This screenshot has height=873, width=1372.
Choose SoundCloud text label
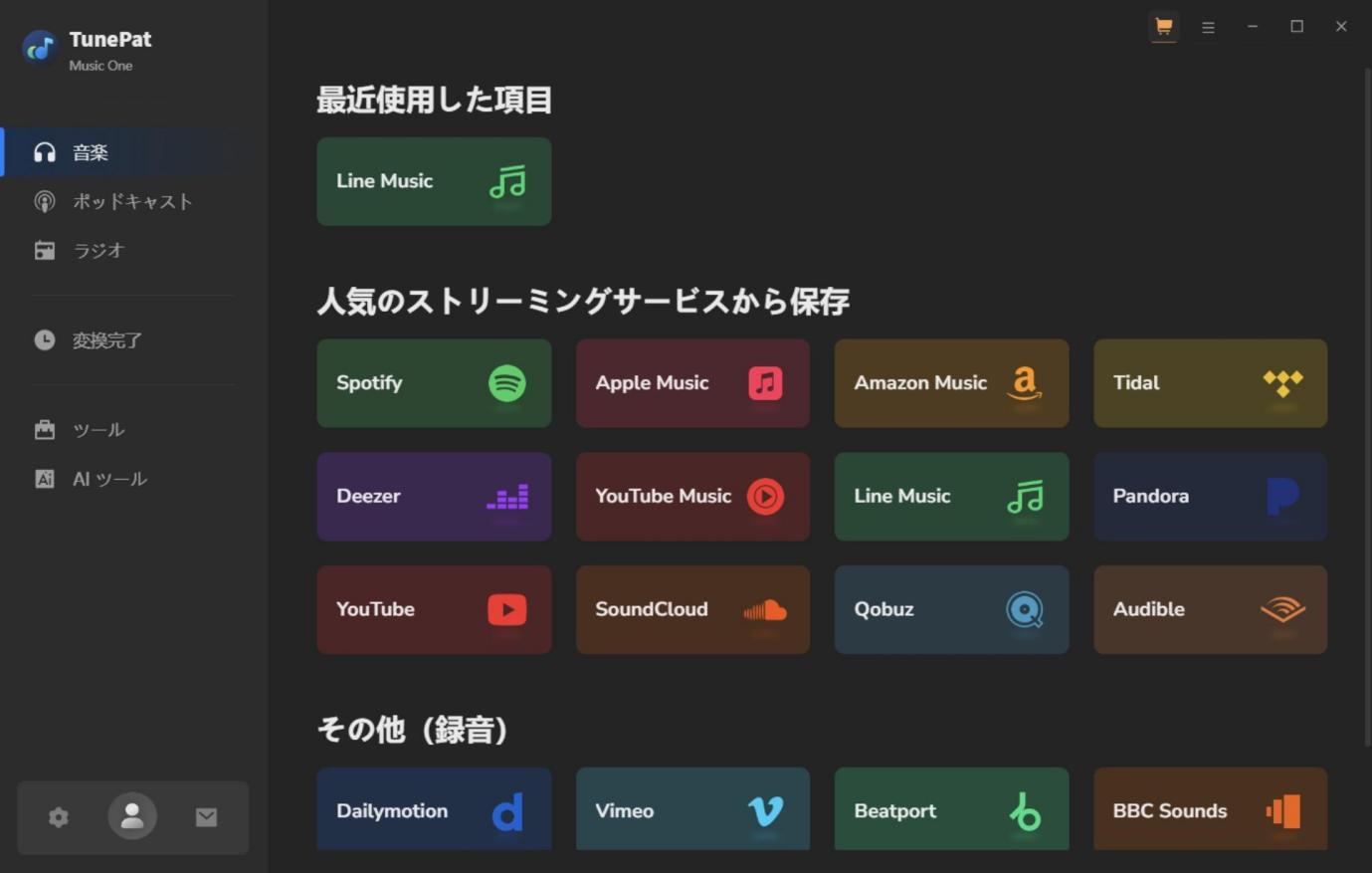[x=652, y=609]
